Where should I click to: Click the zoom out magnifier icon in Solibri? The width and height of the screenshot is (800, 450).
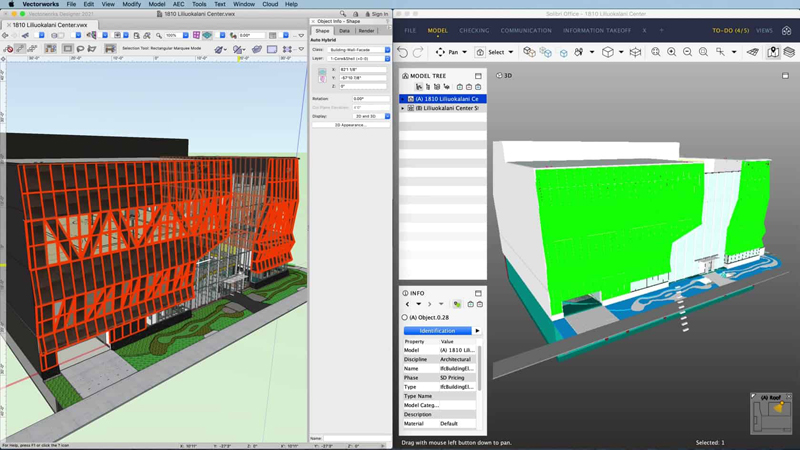(687, 52)
